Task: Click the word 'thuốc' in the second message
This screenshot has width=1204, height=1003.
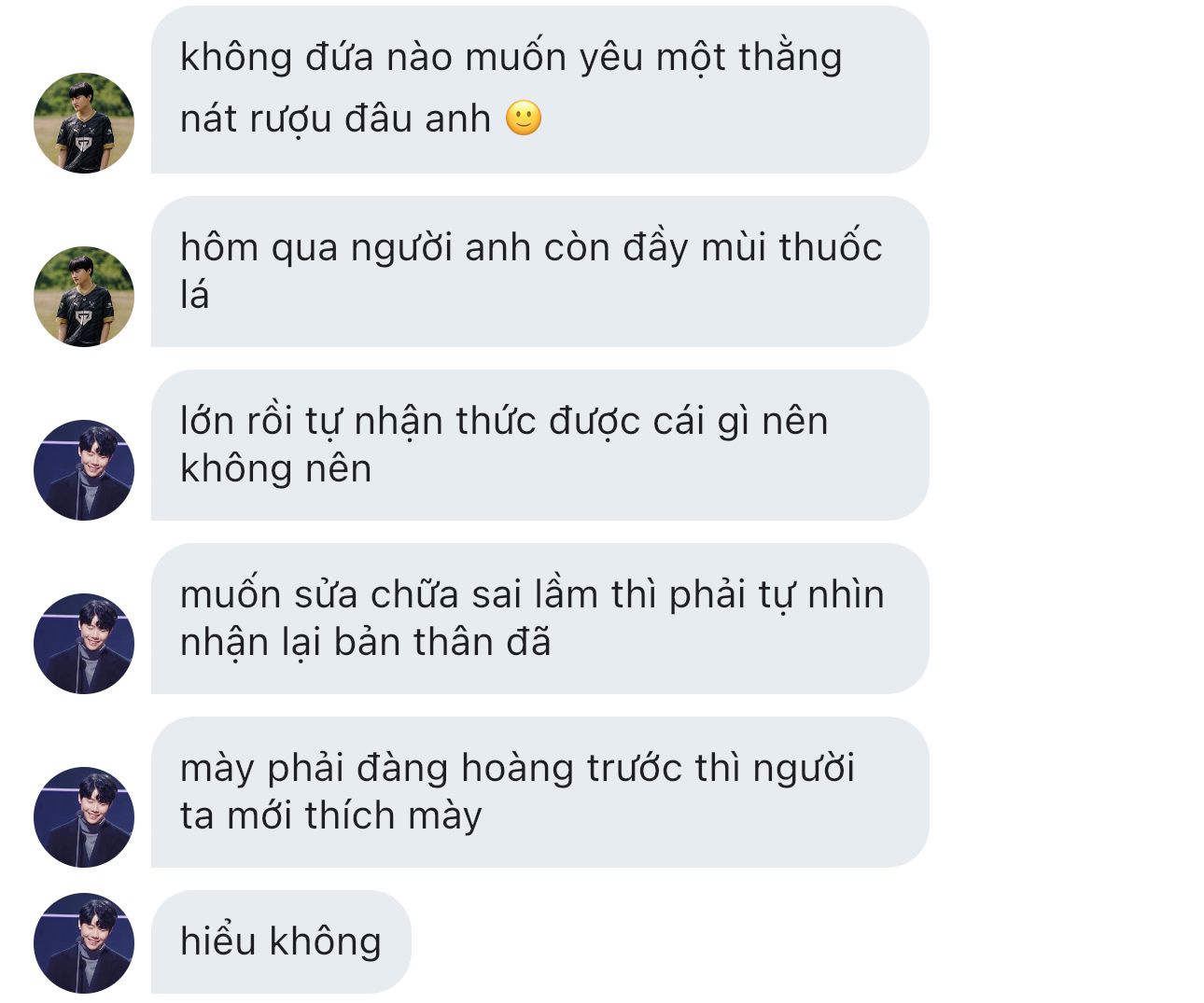Action: coord(830,248)
